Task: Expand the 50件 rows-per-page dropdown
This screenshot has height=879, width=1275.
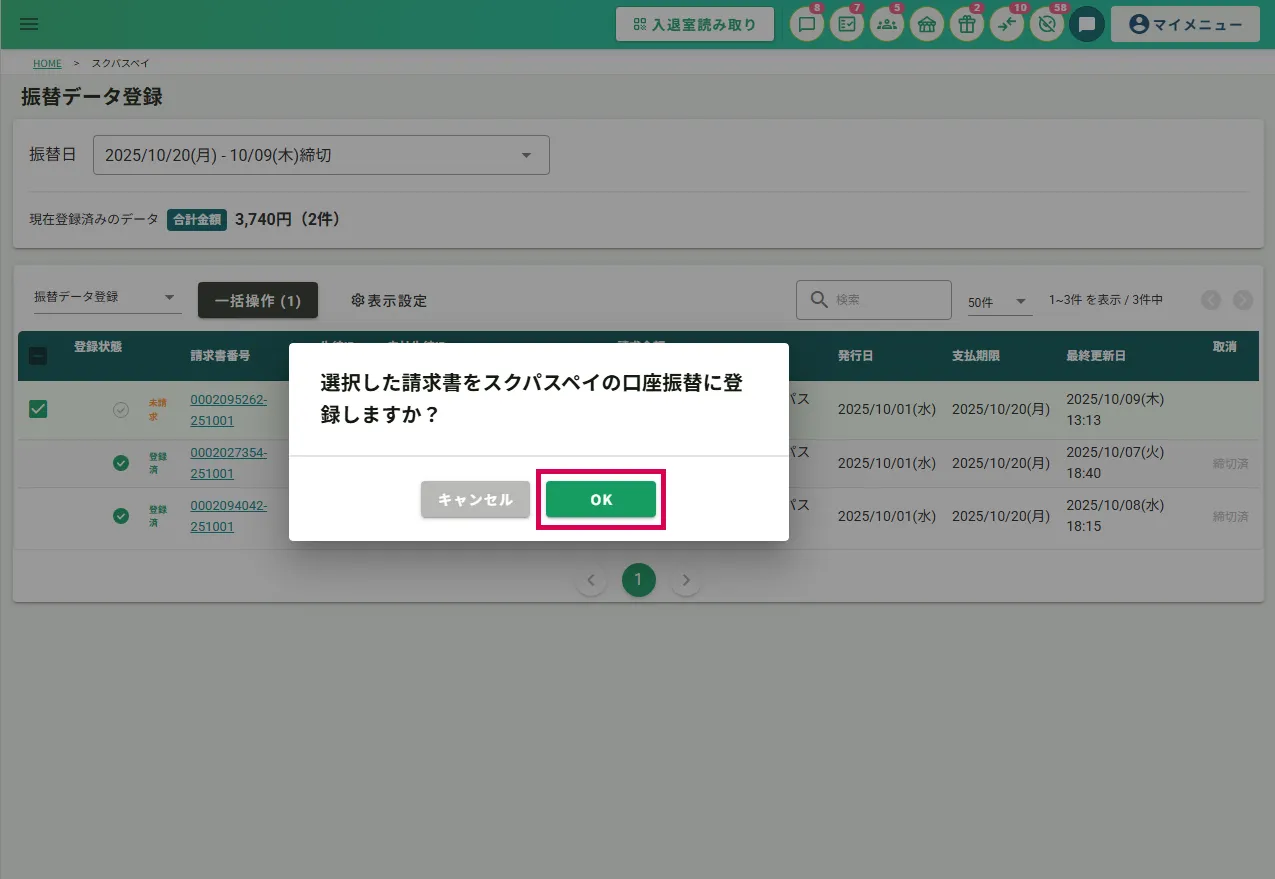Action: (x=998, y=301)
